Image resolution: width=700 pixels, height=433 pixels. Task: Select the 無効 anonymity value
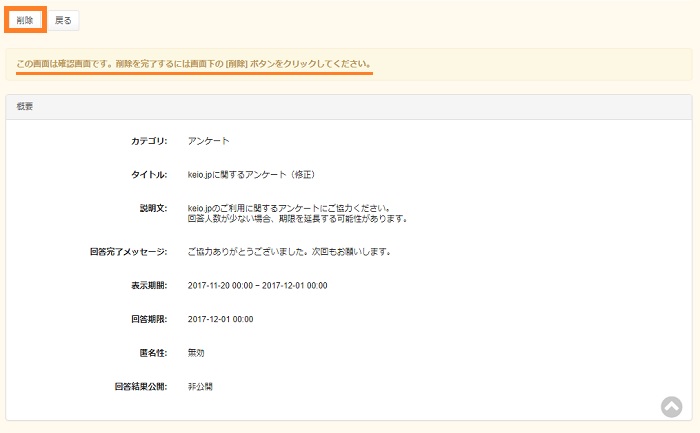tap(196, 352)
